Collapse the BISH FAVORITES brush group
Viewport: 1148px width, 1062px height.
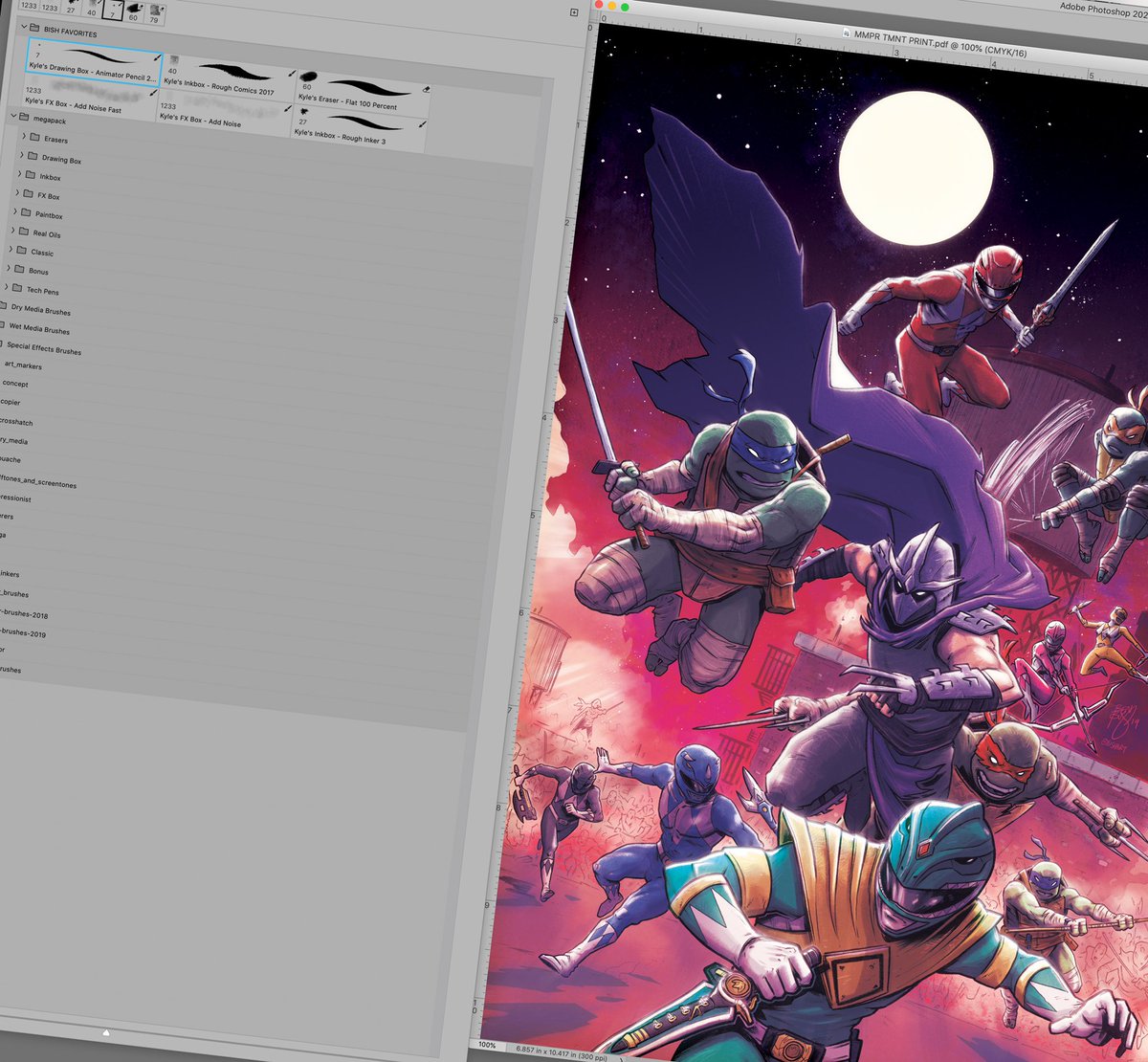tap(22, 29)
